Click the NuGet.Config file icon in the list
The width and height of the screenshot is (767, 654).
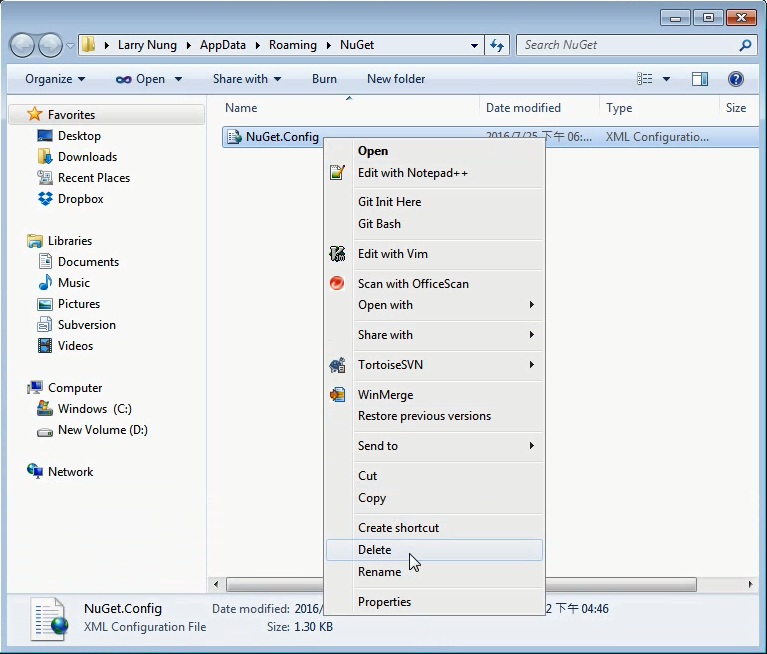[234, 136]
